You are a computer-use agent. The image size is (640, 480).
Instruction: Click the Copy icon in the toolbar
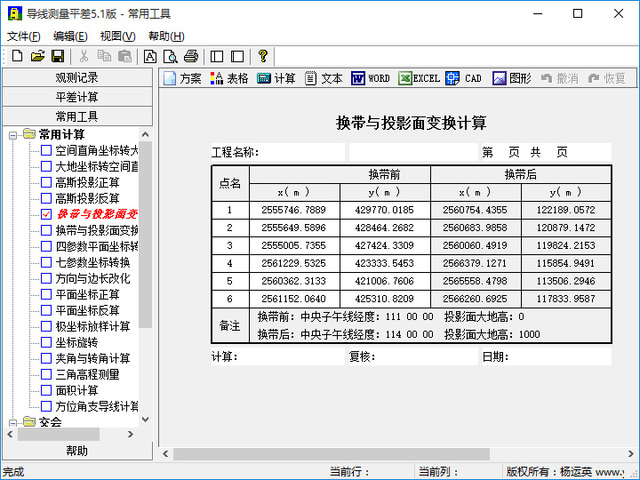[104, 56]
